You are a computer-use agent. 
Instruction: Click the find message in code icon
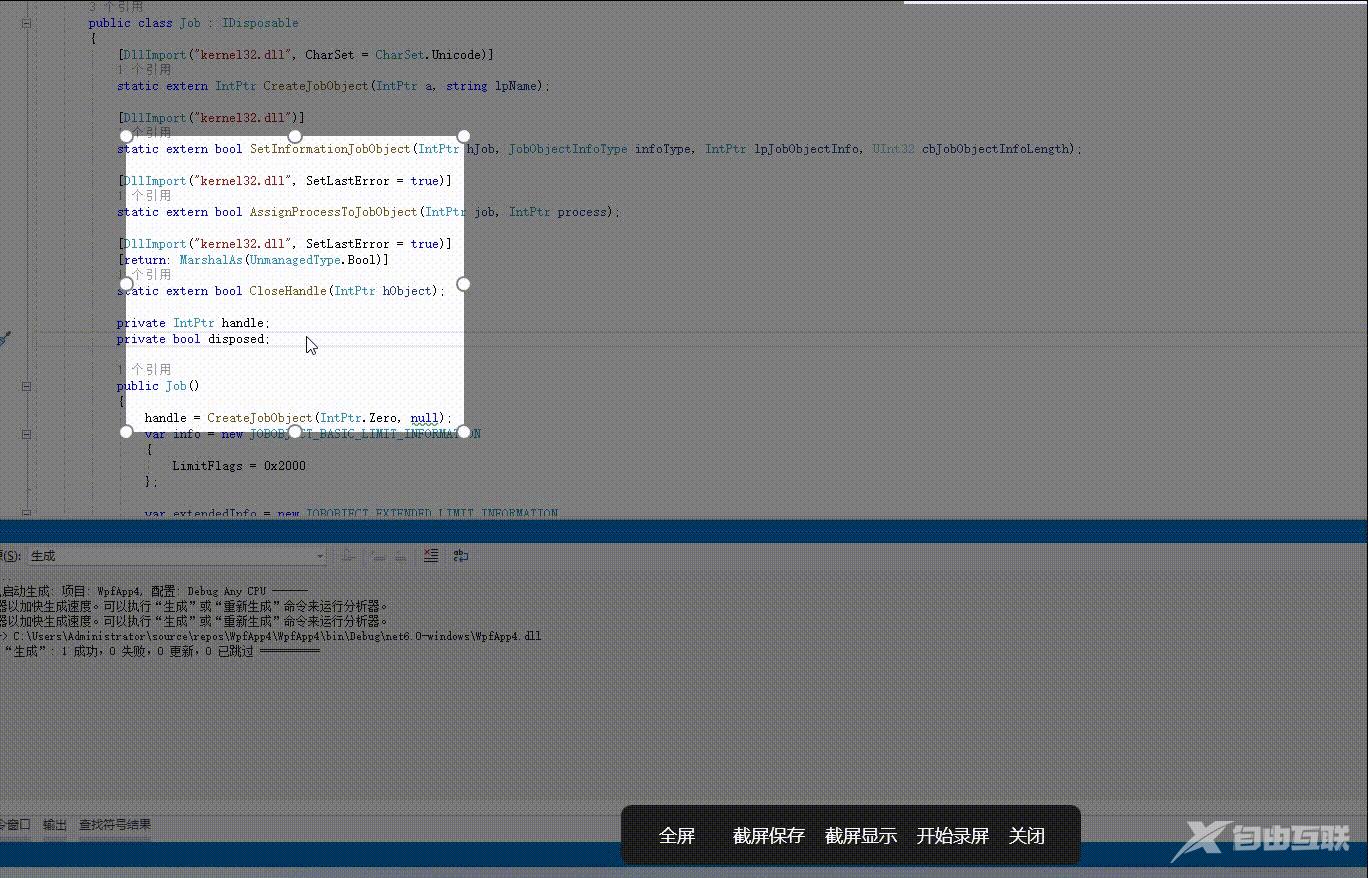pos(348,556)
